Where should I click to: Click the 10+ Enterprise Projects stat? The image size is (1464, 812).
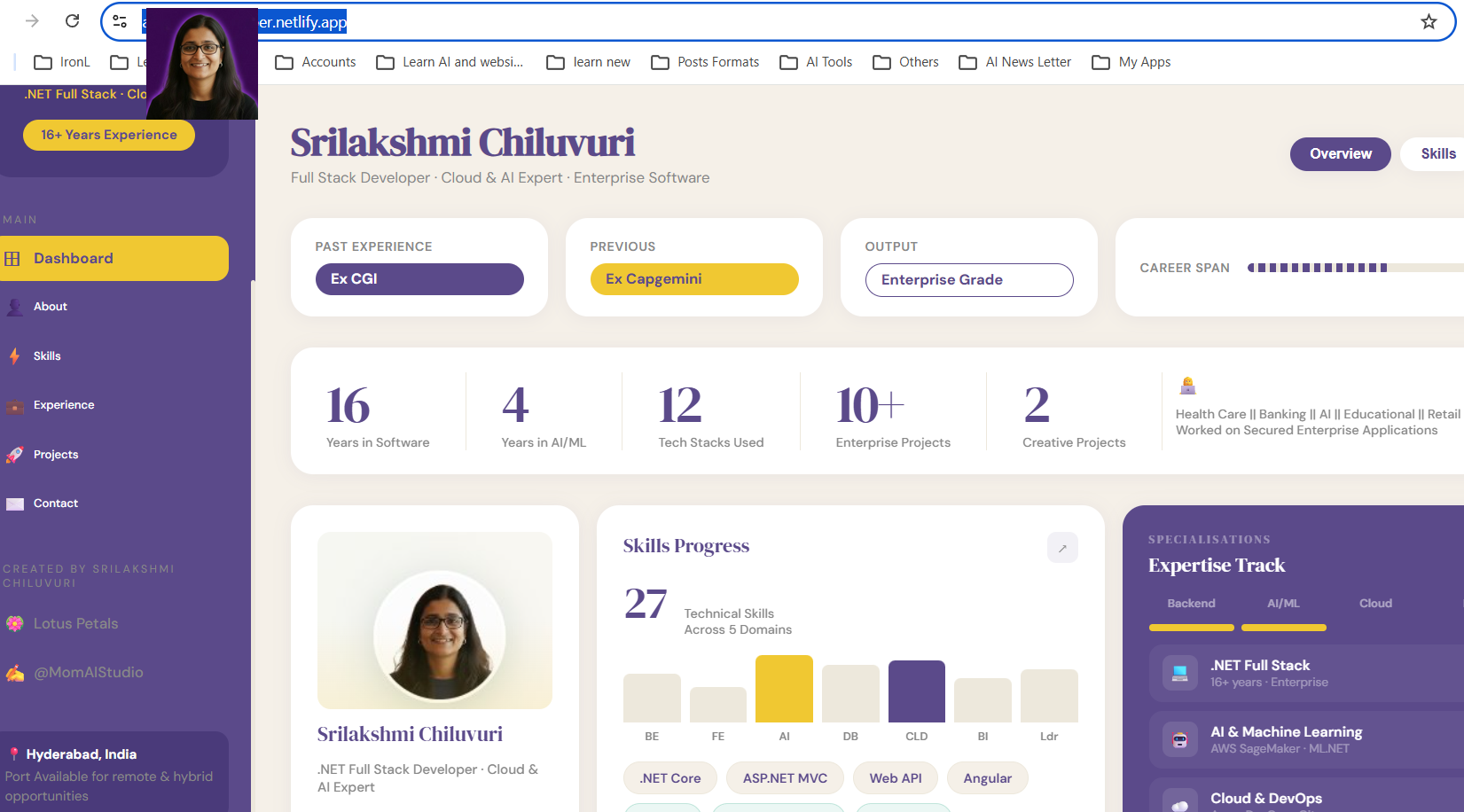(893, 415)
